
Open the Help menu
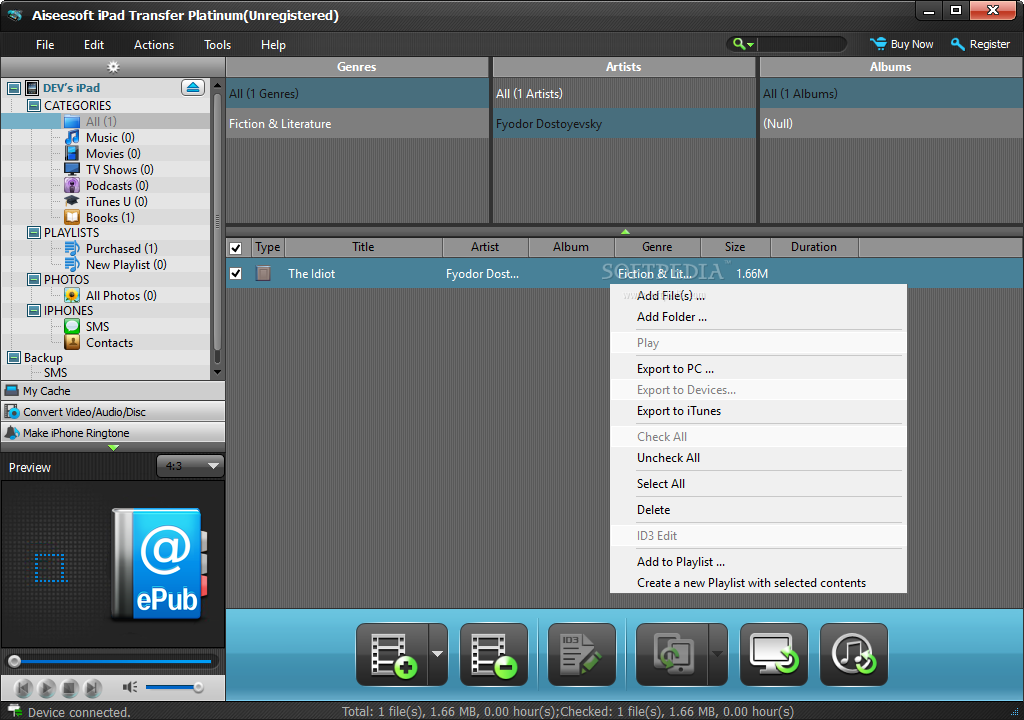[273, 44]
